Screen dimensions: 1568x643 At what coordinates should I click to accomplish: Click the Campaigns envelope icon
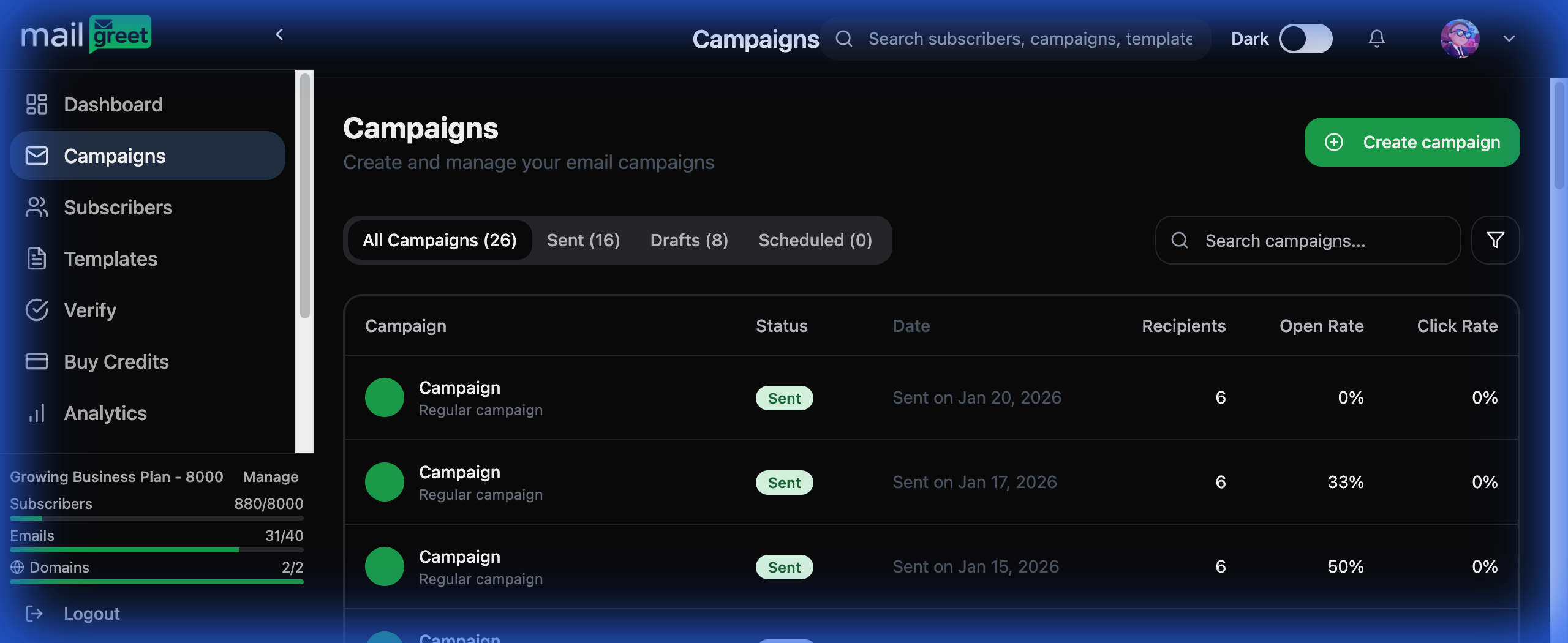36,155
